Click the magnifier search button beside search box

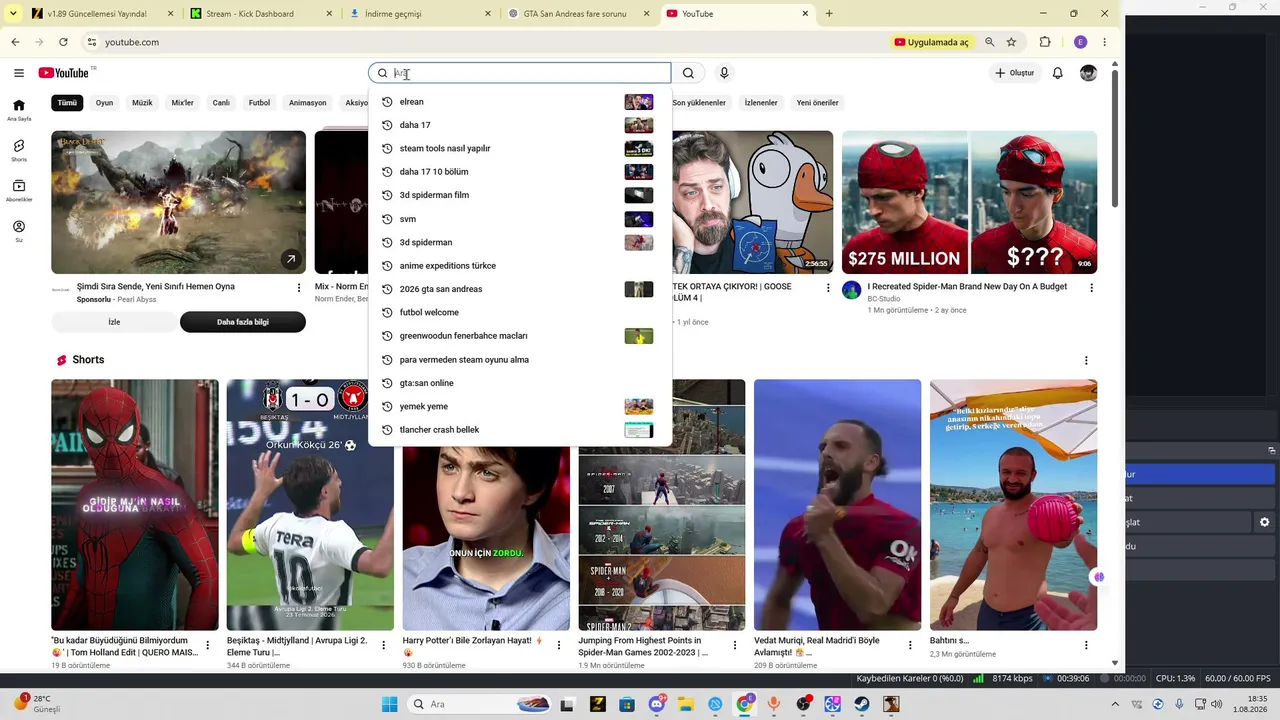tap(688, 73)
